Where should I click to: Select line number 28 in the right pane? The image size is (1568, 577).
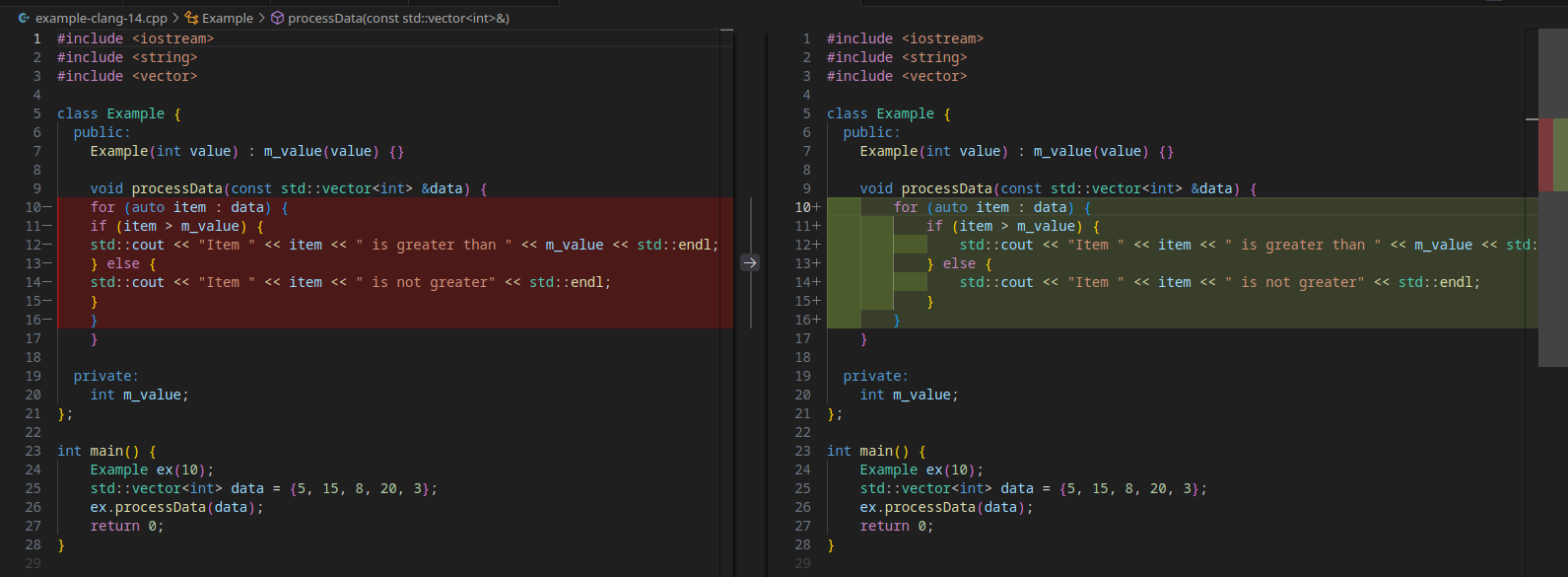point(802,544)
